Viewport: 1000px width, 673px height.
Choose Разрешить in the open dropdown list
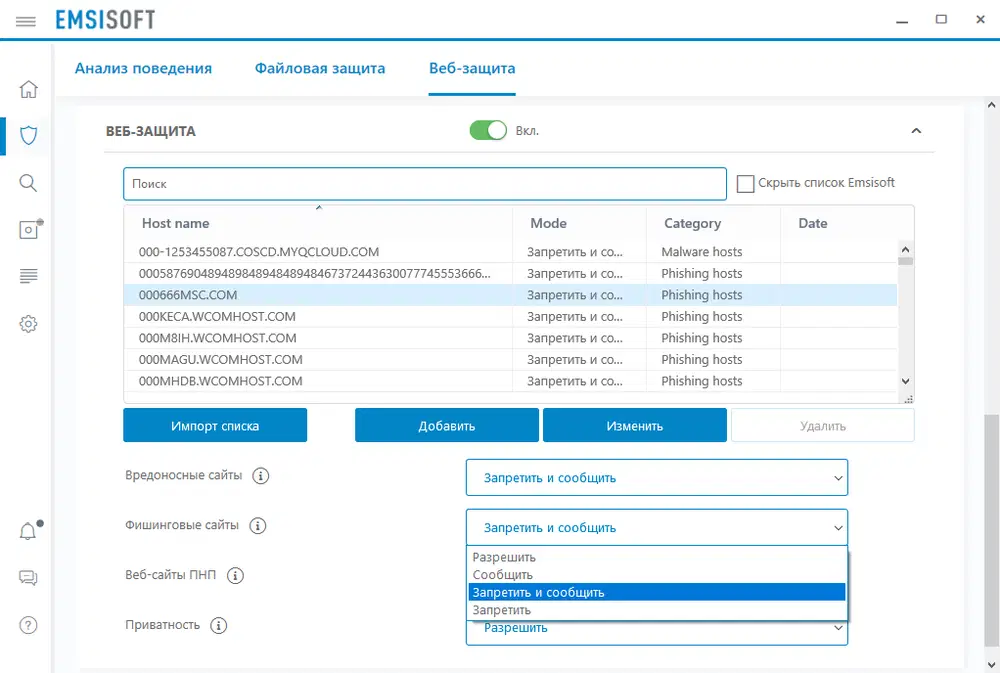coord(505,557)
